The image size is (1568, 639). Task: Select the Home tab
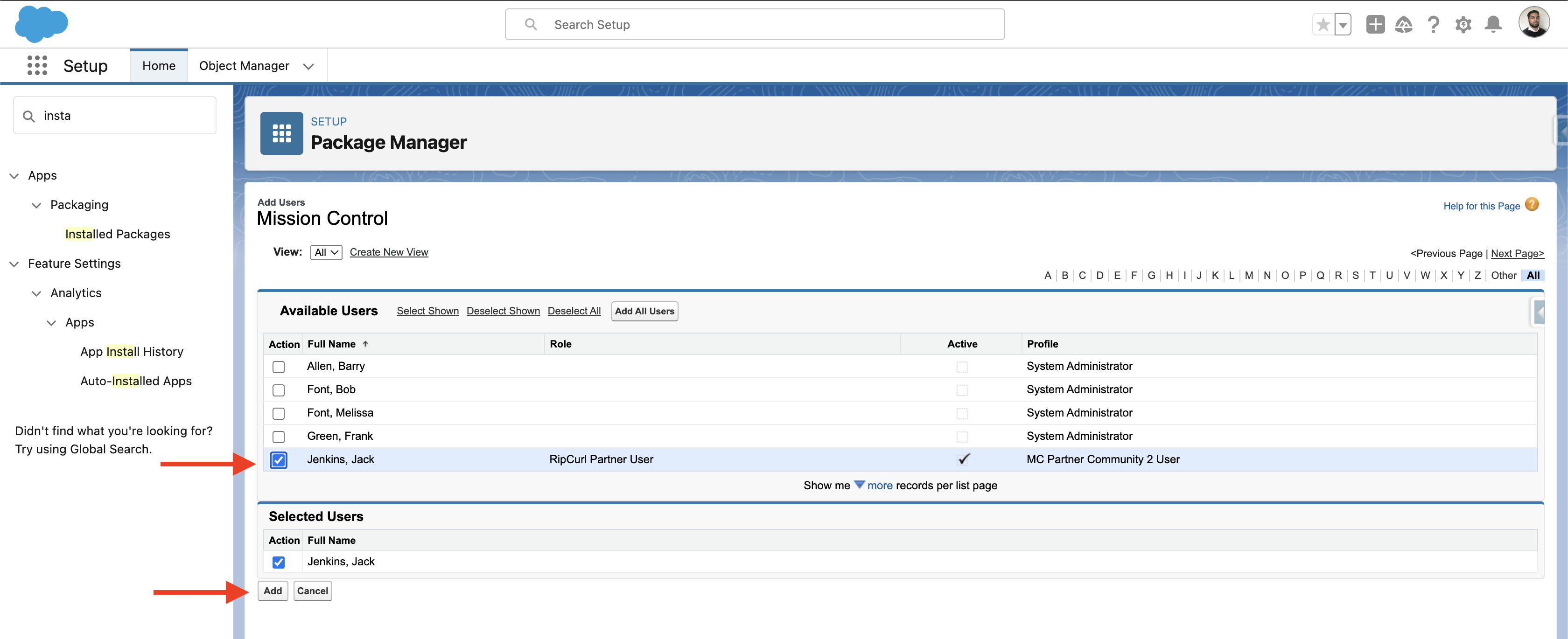click(158, 66)
